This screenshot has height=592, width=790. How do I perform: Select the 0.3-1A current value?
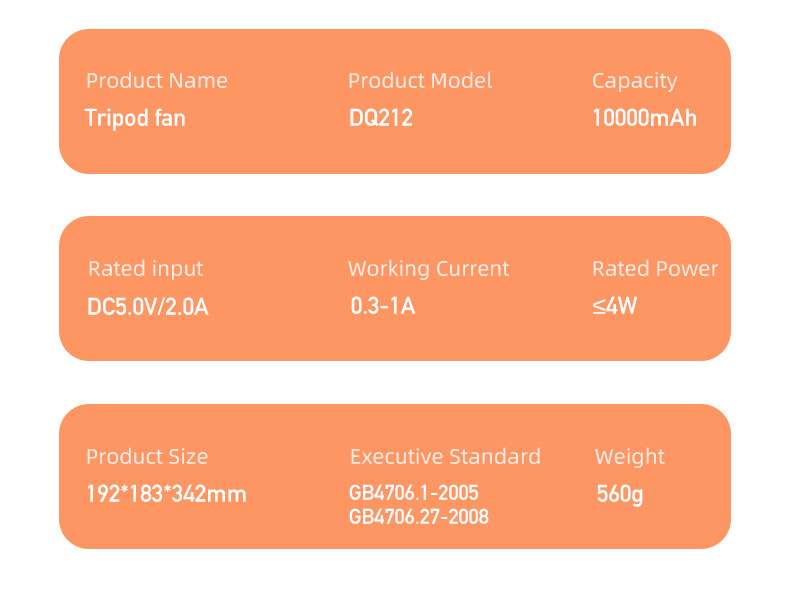coord(382,306)
